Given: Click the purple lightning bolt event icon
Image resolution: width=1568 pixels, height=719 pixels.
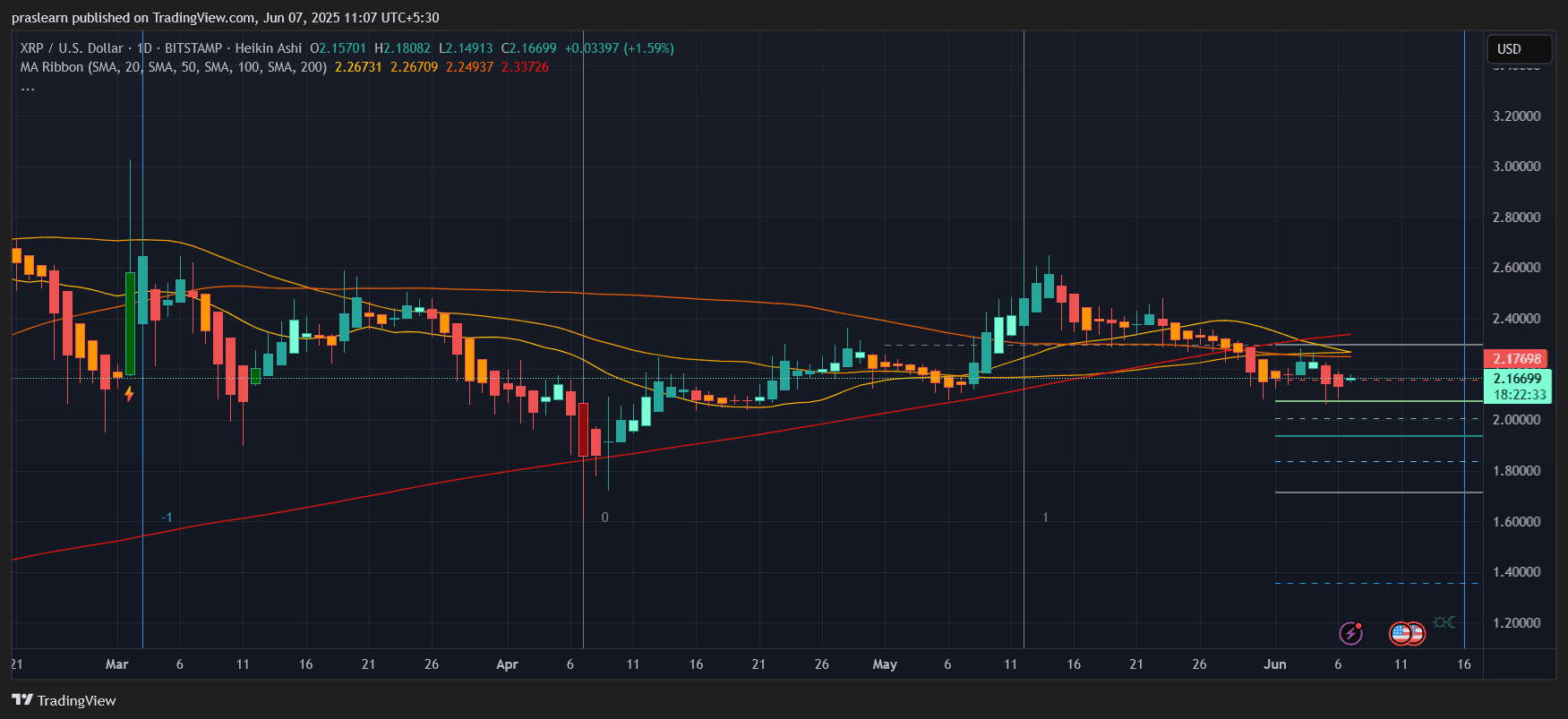Looking at the screenshot, I should [1350, 634].
